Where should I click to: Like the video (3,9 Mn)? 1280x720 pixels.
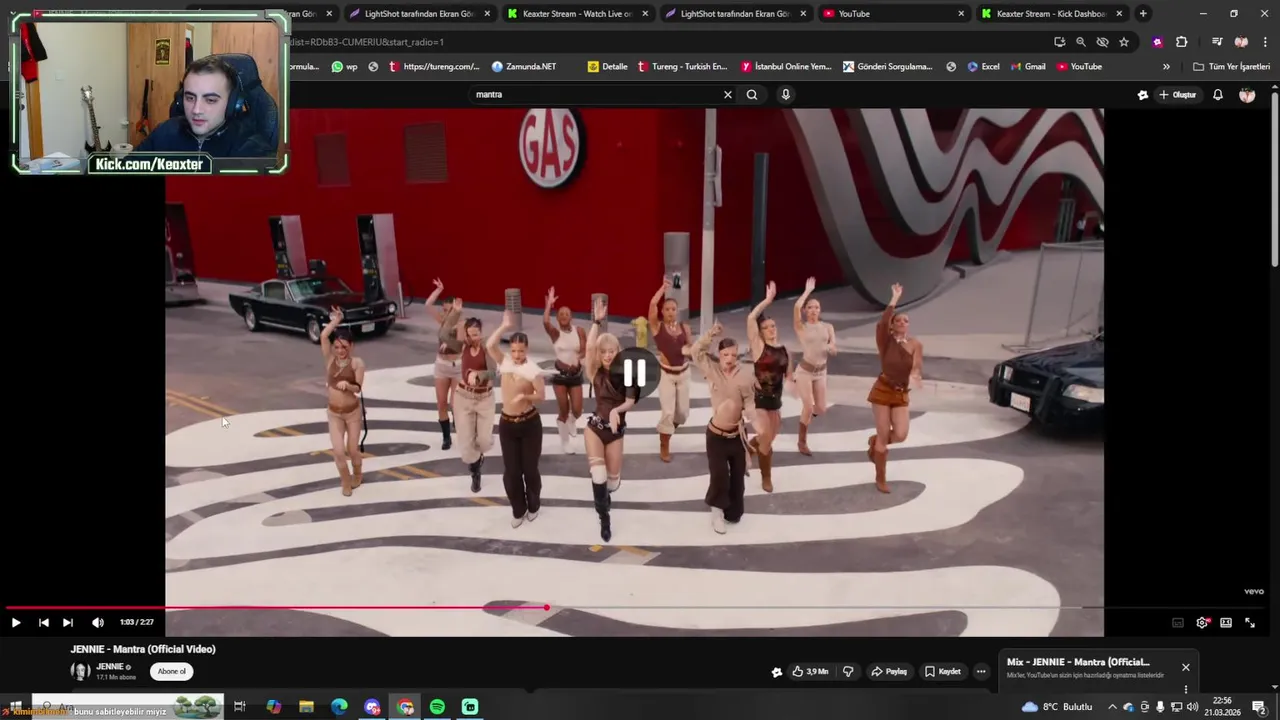point(810,671)
